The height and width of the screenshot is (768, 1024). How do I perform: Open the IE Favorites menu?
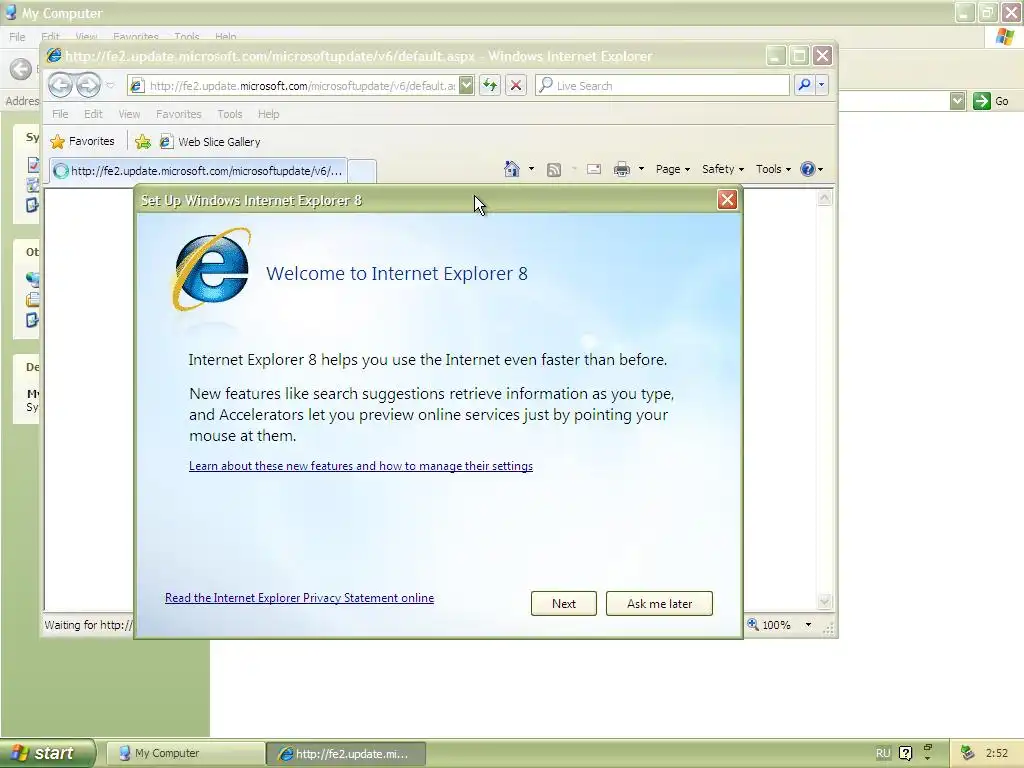coord(178,114)
